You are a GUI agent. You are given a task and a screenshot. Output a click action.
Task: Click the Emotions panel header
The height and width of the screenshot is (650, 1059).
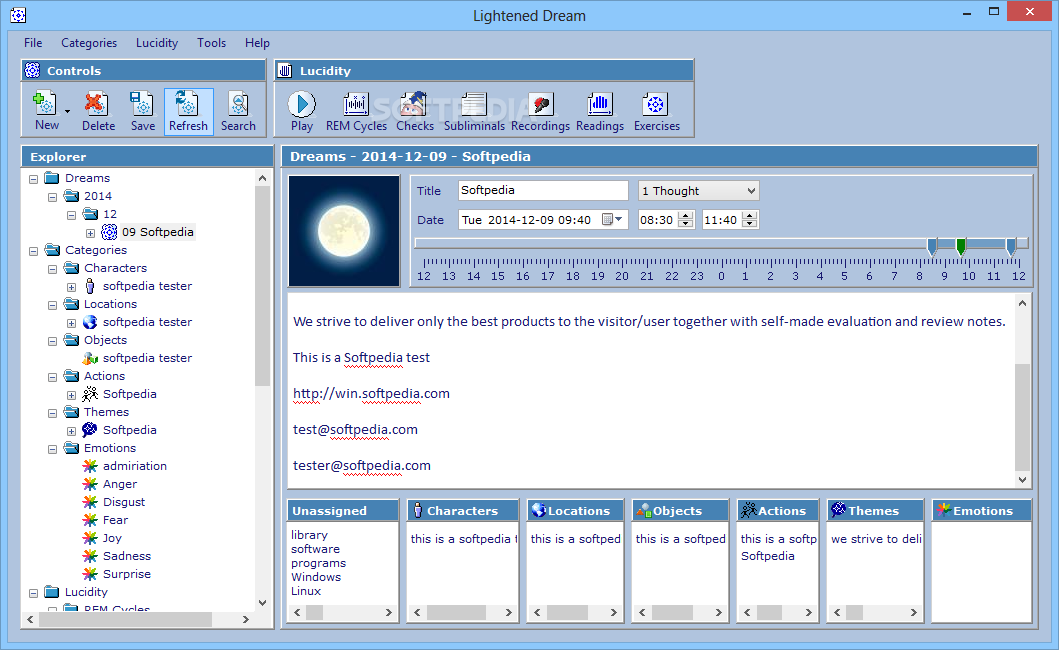[x=982, y=511]
